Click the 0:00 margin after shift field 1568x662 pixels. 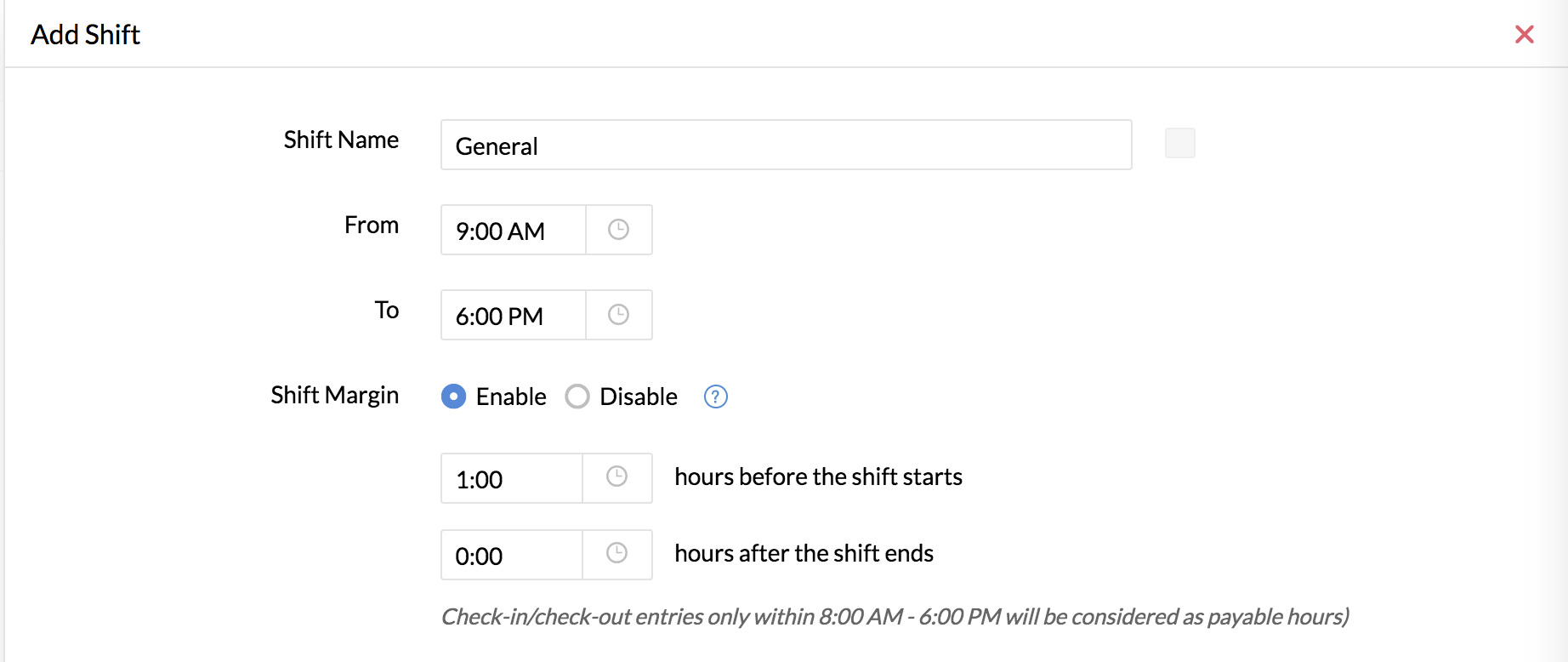[x=512, y=555]
